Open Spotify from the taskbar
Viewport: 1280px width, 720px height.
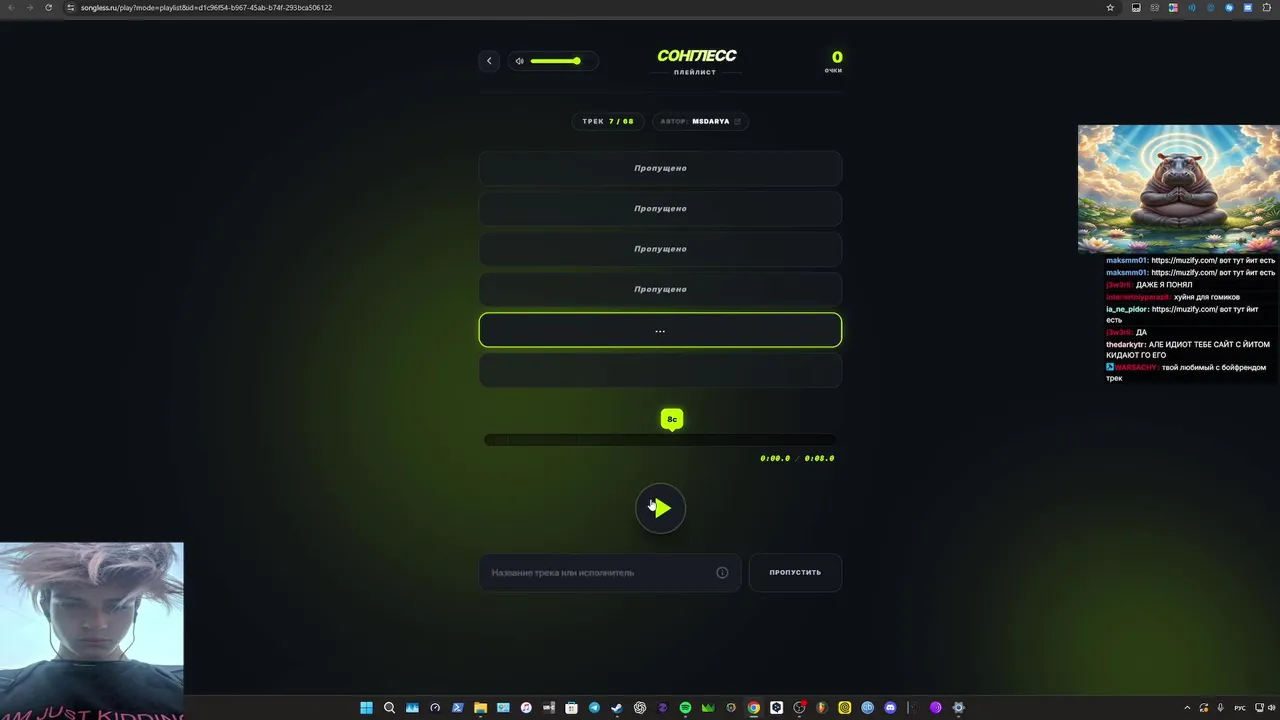coord(685,708)
